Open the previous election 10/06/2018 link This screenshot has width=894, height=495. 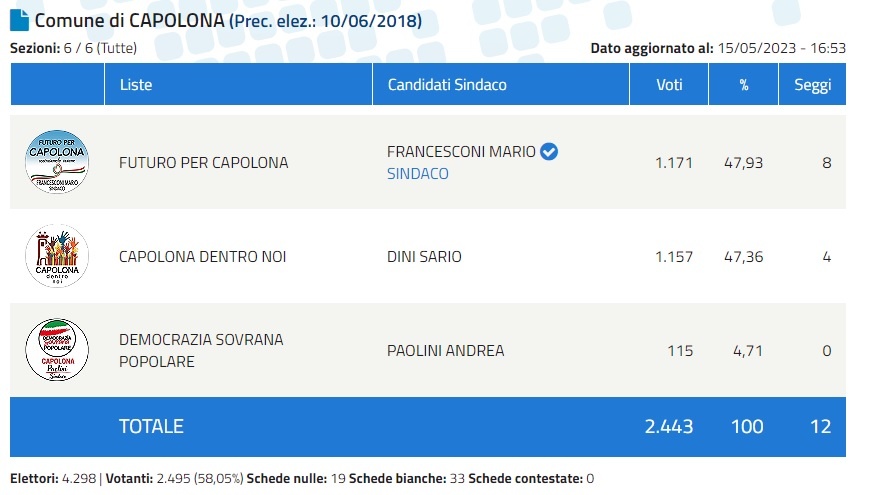coord(325,21)
